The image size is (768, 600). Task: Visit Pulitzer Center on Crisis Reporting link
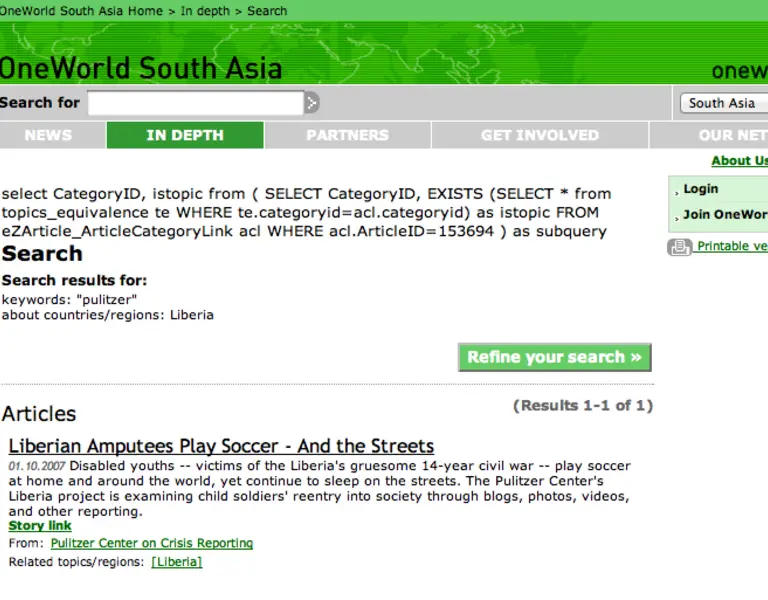coord(152,543)
